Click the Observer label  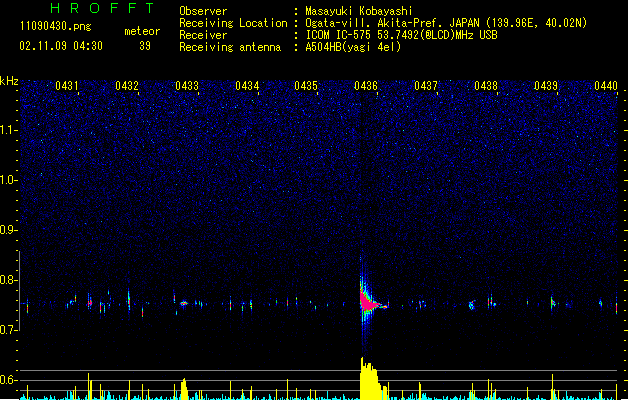(x=203, y=11)
